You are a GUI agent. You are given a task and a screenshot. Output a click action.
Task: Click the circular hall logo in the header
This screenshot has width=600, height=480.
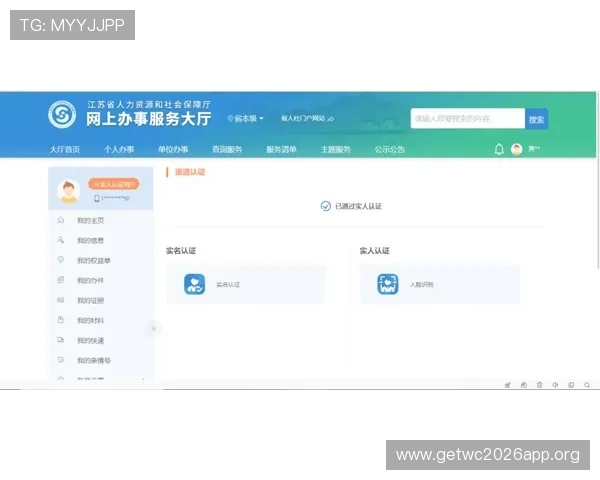pyautogui.click(x=62, y=114)
